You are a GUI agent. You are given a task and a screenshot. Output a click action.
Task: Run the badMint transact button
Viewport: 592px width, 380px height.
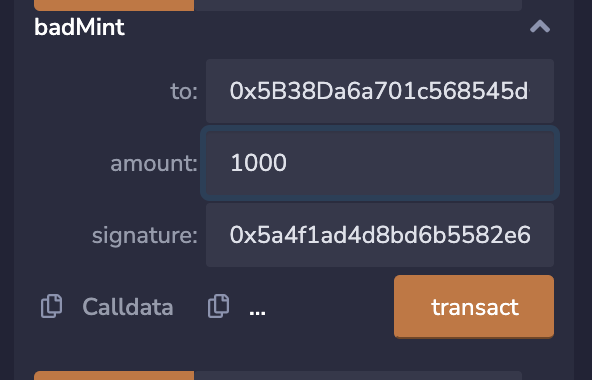coord(474,306)
